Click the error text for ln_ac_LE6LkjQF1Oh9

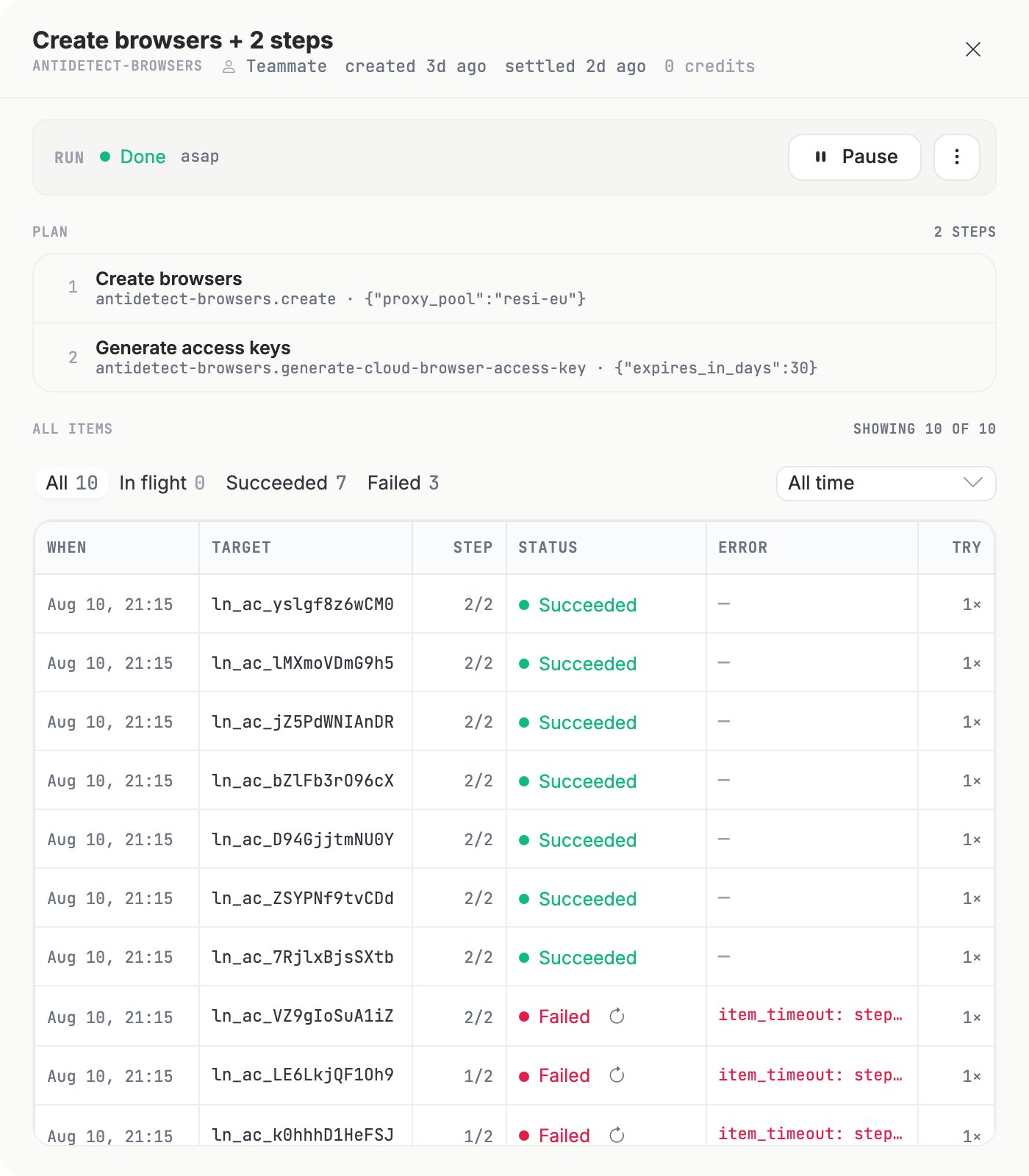810,1075
